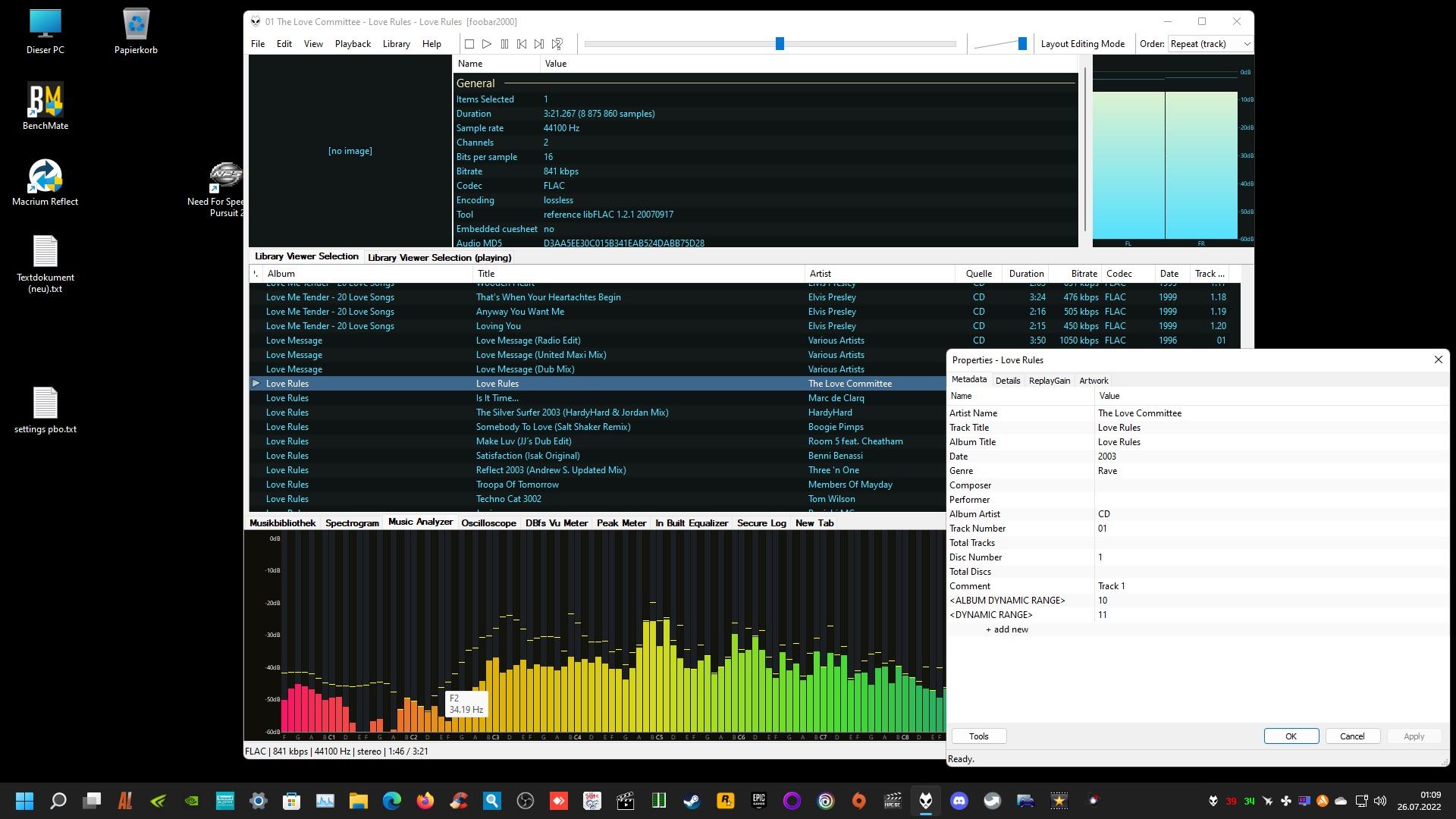
Task: Open 'Textdokument (neu).txt' on desktop
Action: 45,264
